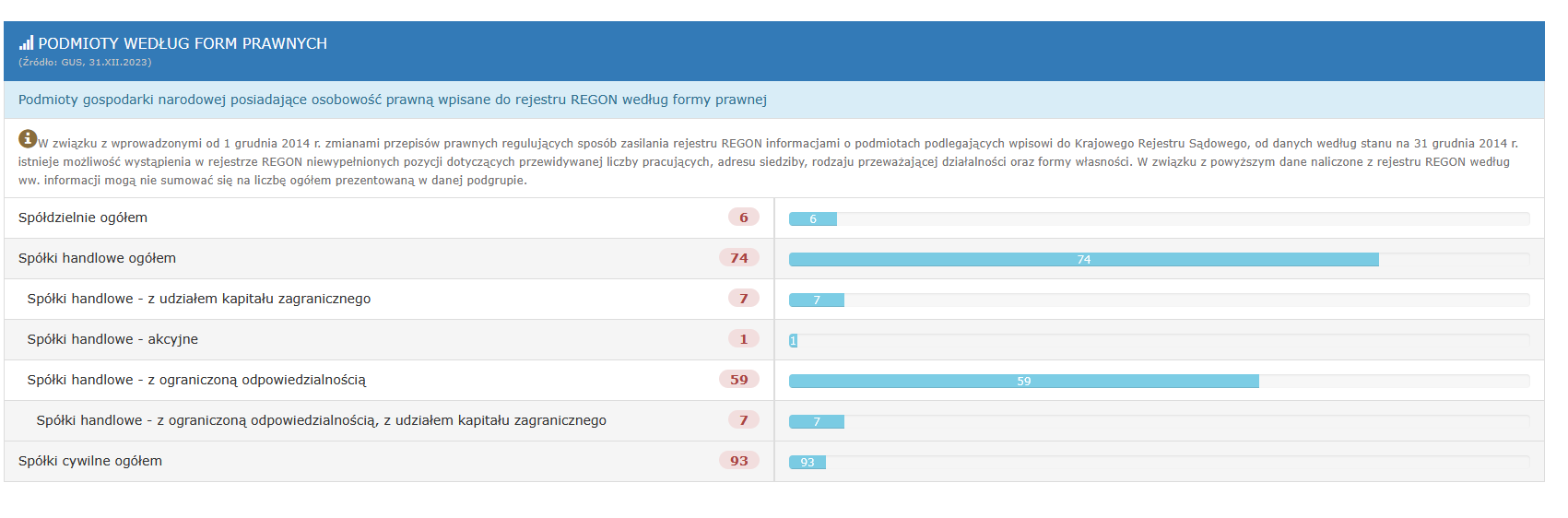Click the 'Spółki handlowe ogółem' label
The width and height of the screenshot is (1568, 518).
pos(97,258)
